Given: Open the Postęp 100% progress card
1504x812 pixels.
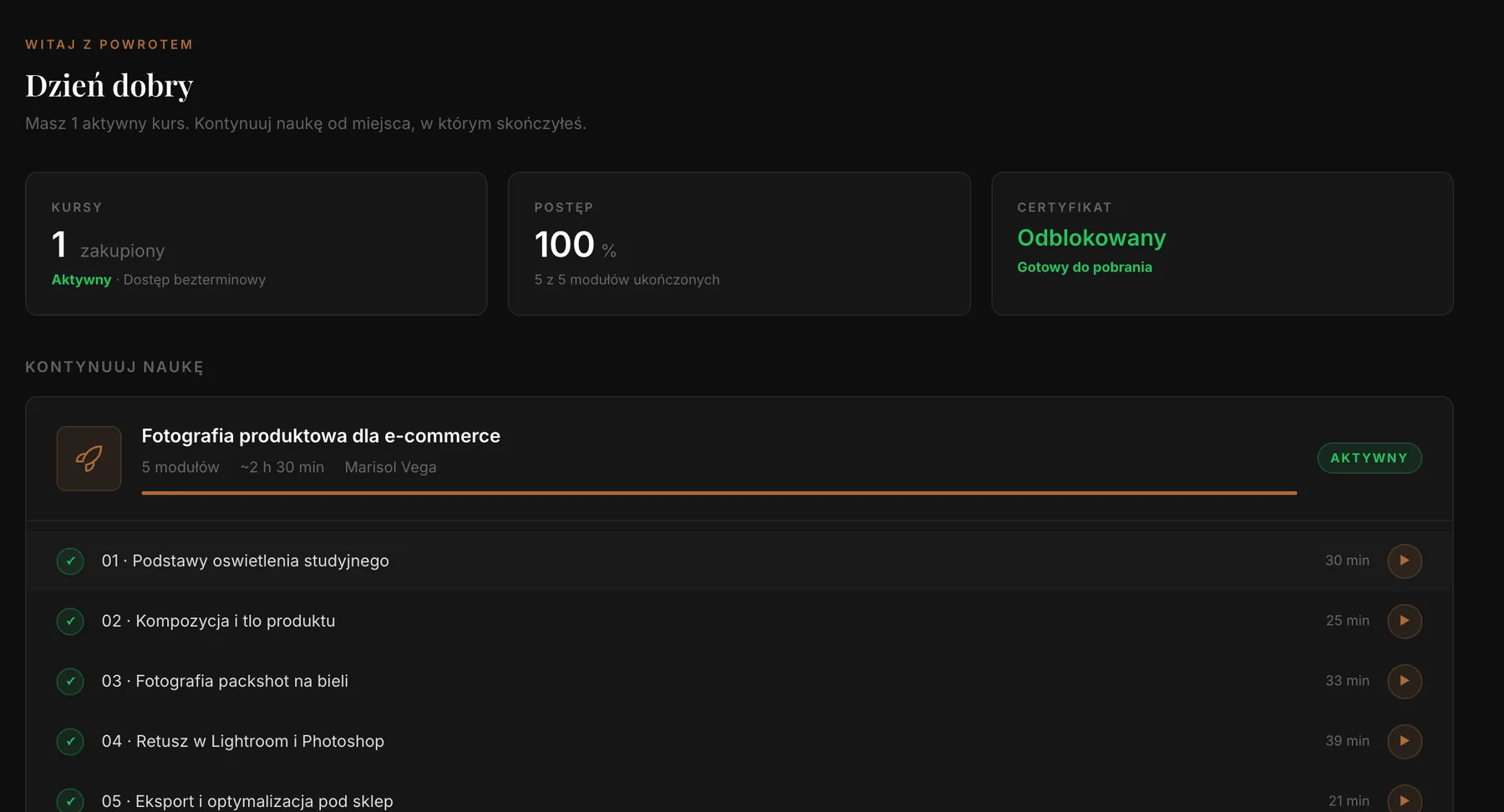Looking at the screenshot, I should (739, 244).
